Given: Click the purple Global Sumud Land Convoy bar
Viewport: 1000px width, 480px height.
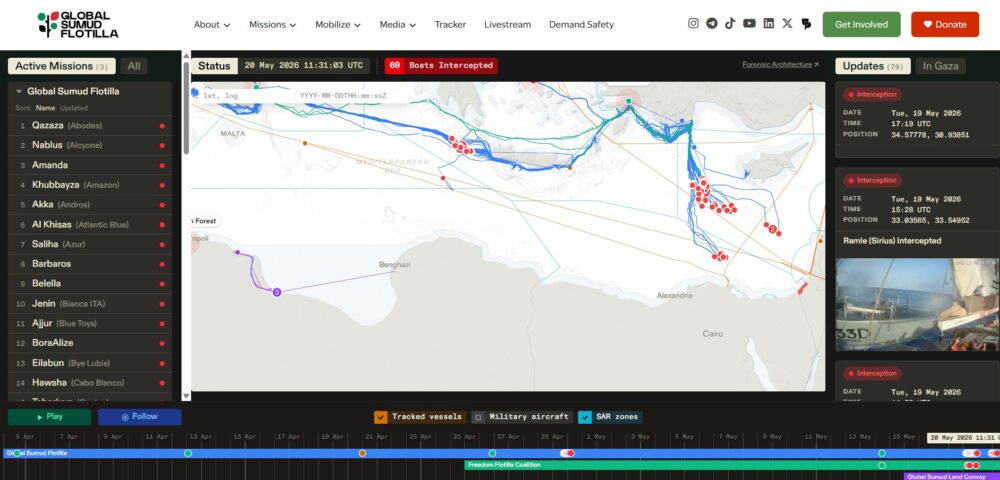Looking at the screenshot, I should [x=952, y=476].
